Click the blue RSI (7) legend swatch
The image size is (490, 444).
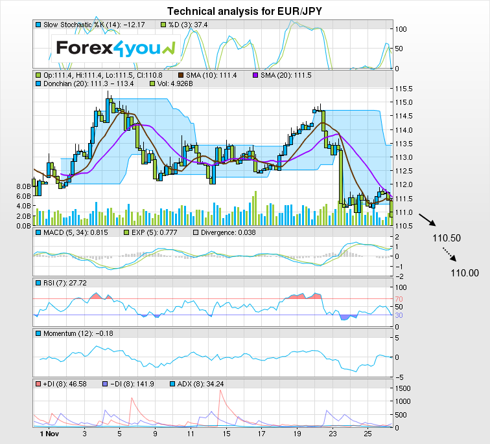[x=38, y=283]
